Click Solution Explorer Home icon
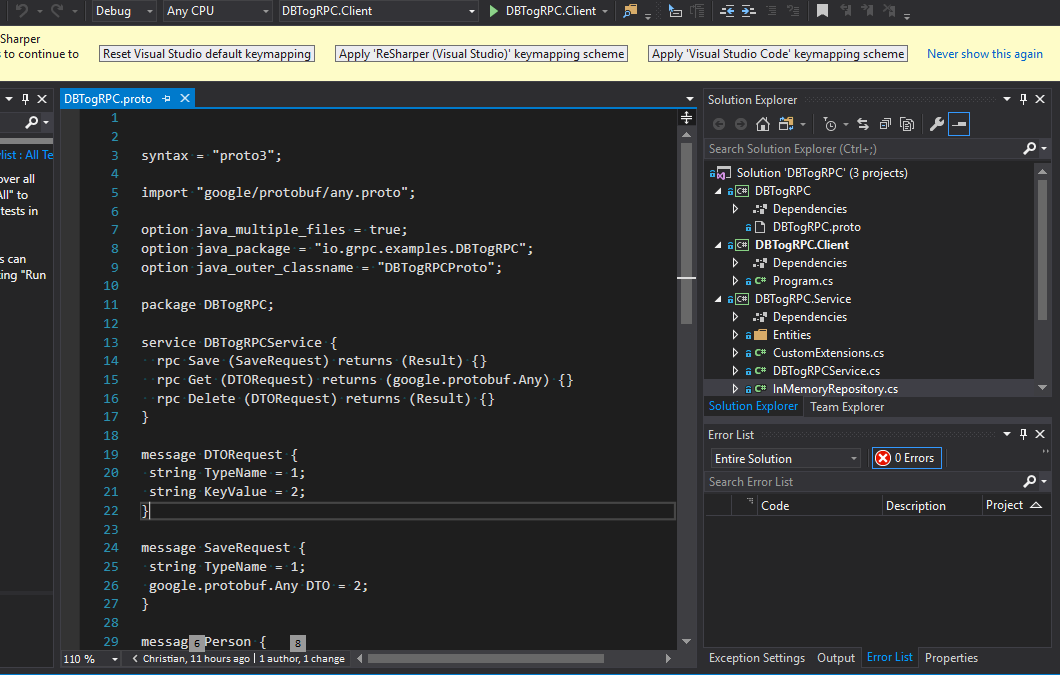The image size is (1060, 675). (x=763, y=124)
